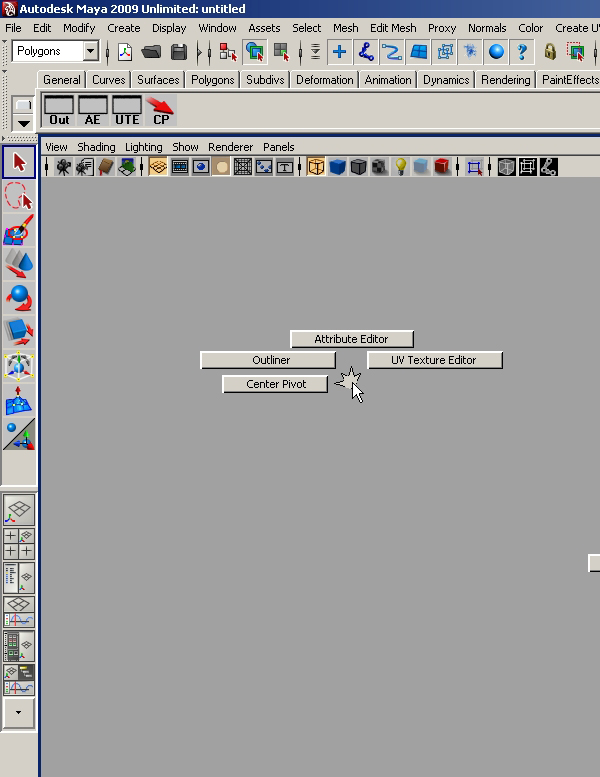
Task: Choose the Persp/Outliner layout
Action: coord(19,578)
